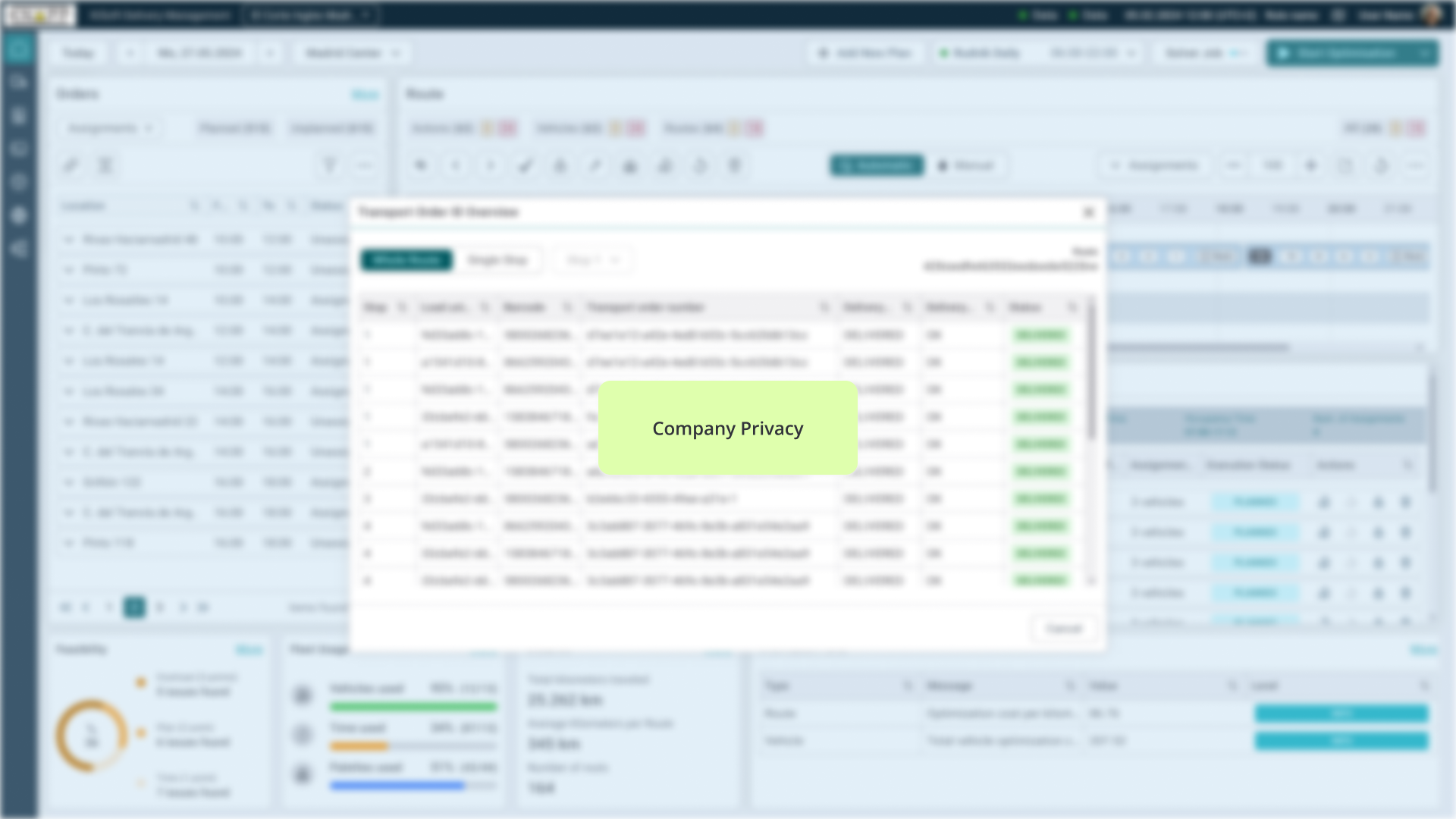
Task: Open the filter icon in the Status column
Action: [x=1072, y=307]
